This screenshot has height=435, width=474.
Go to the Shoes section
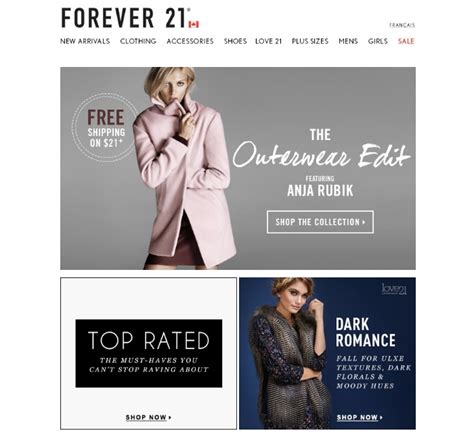click(235, 41)
